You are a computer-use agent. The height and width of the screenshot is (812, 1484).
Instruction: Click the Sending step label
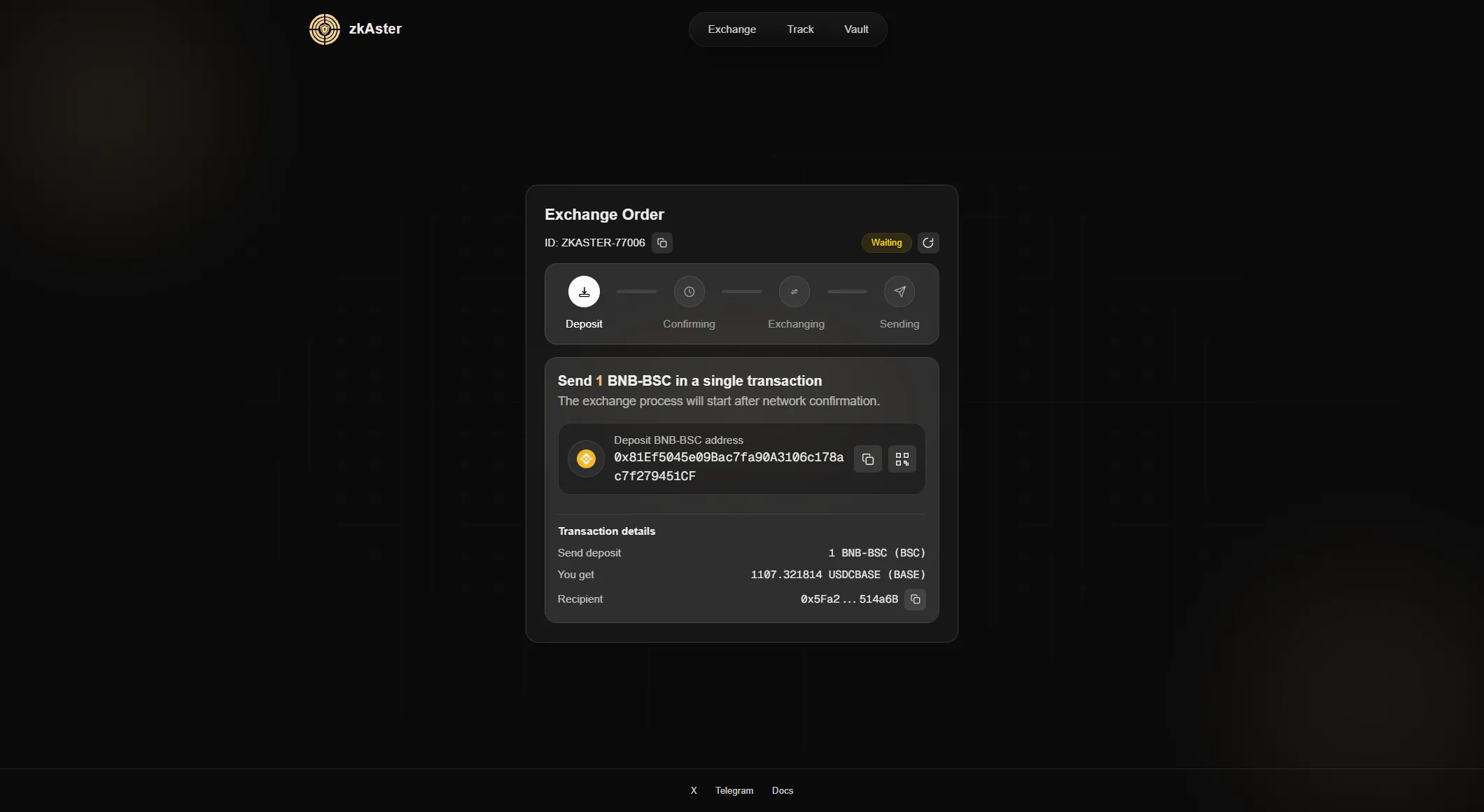pyautogui.click(x=899, y=324)
